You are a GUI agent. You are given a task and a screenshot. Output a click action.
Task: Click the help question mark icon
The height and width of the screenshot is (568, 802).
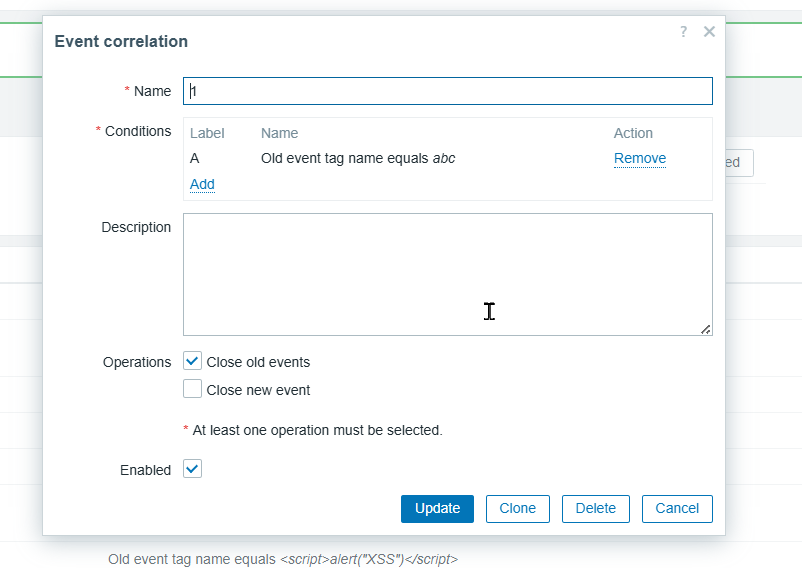pos(684,32)
